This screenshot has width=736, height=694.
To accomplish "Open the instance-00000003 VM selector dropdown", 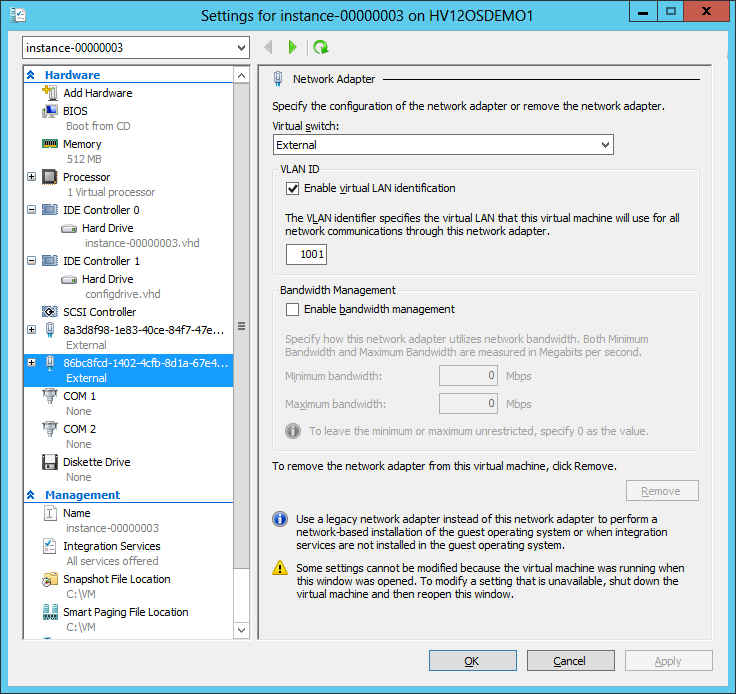I will (136, 48).
